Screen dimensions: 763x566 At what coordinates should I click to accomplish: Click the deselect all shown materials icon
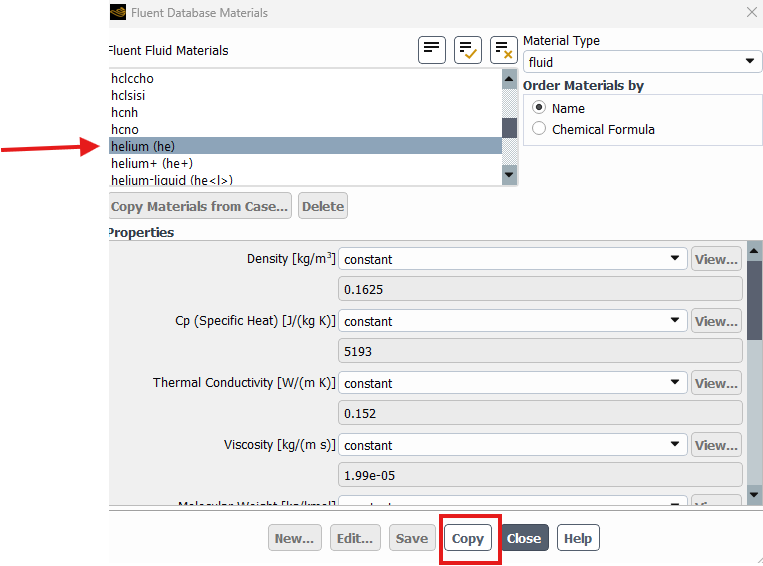tap(504, 50)
